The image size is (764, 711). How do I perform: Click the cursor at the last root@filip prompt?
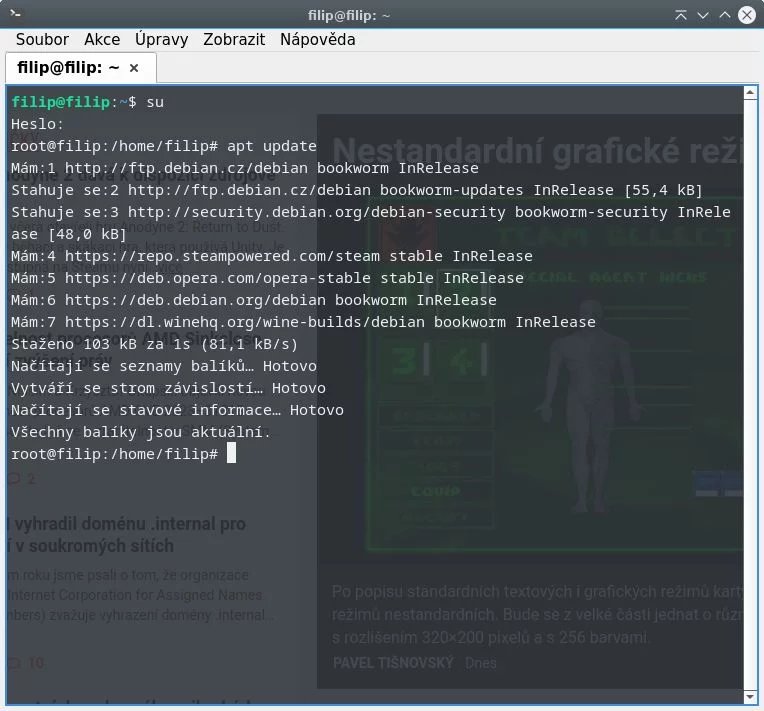[x=231, y=454]
